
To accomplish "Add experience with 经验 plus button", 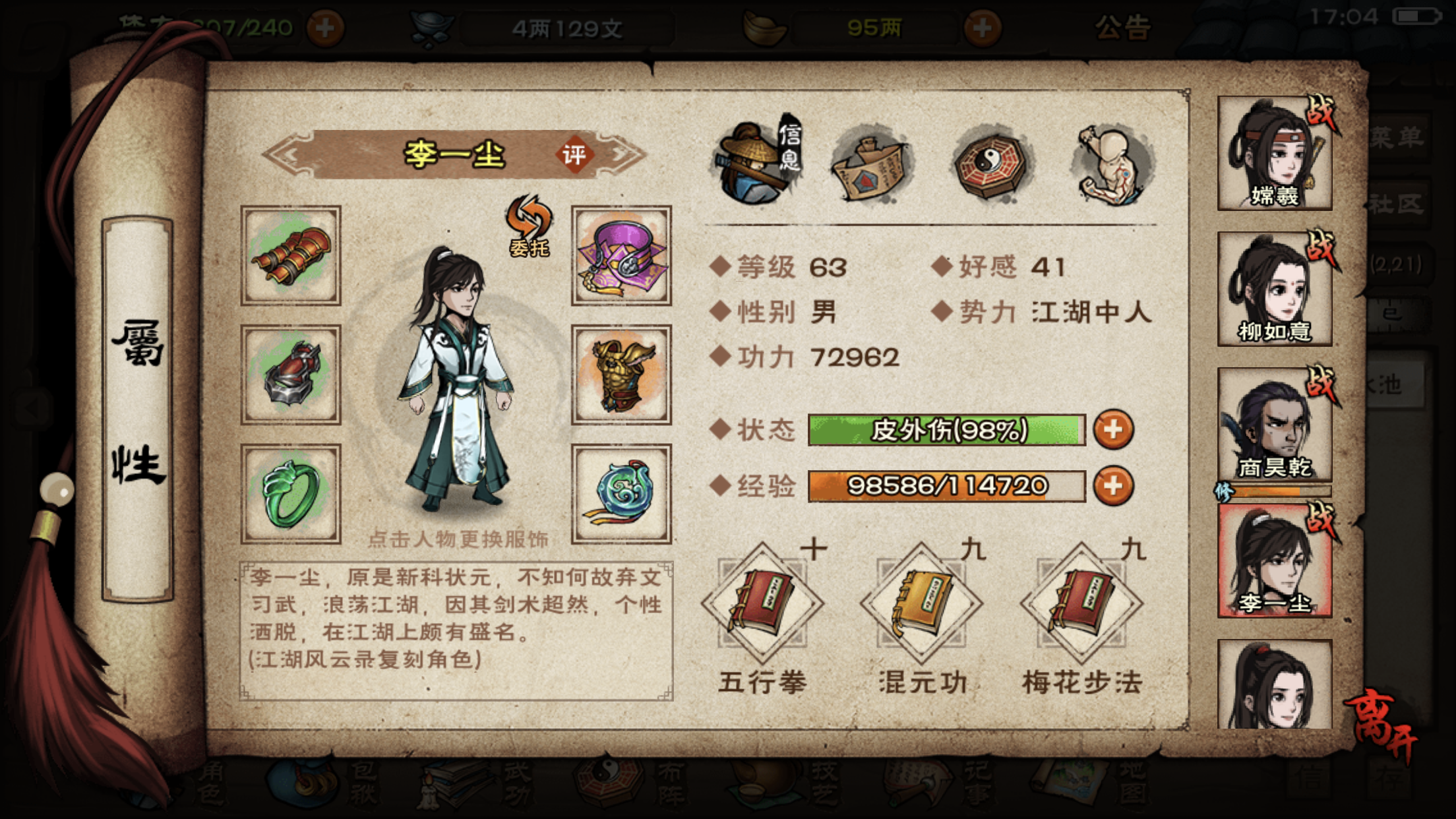I will pos(1113,486).
